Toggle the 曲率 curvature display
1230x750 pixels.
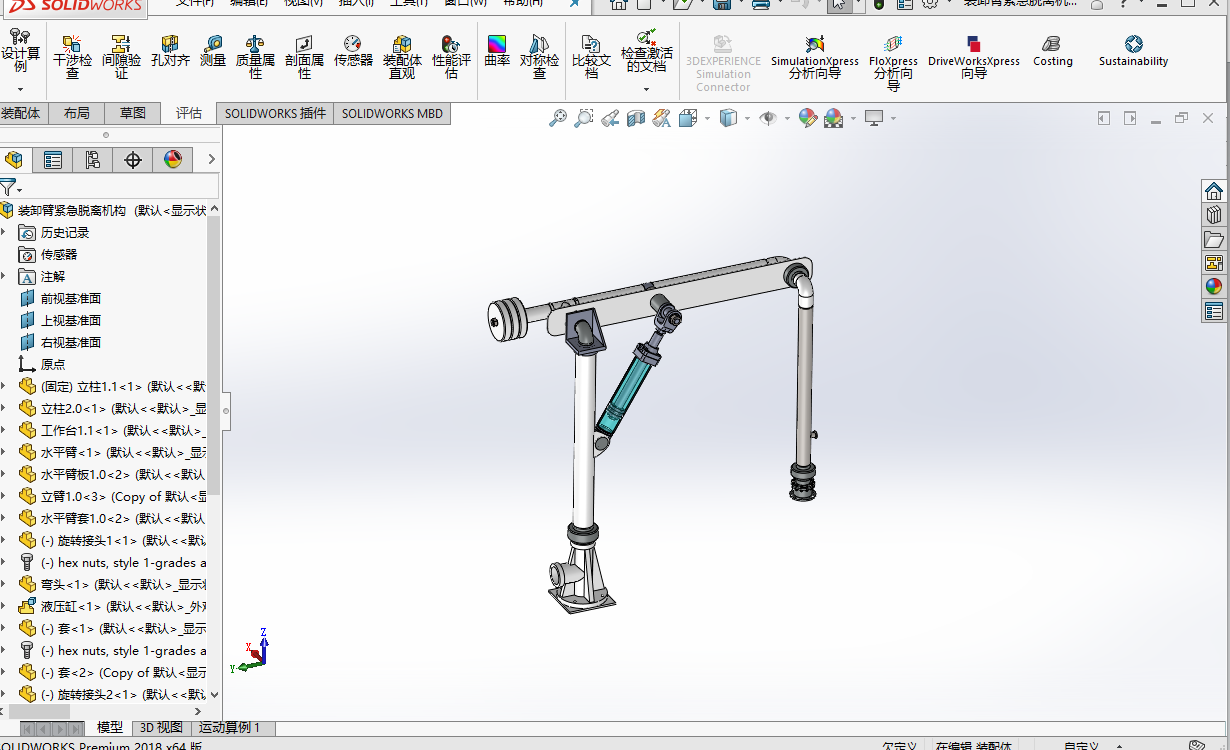[x=497, y=52]
